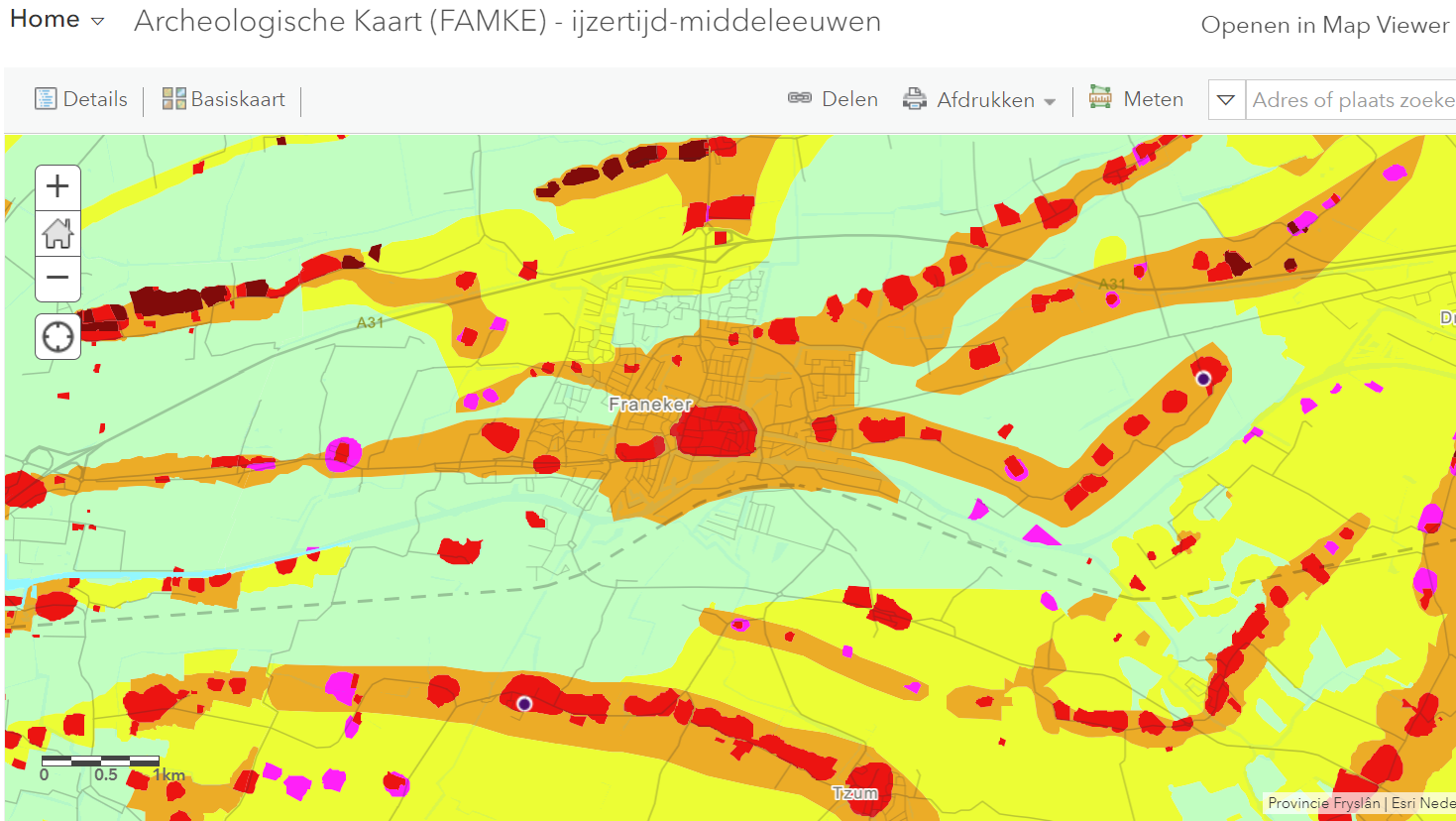Open the Home dropdown menu
The image size is (1456, 821).
[x=57, y=20]
